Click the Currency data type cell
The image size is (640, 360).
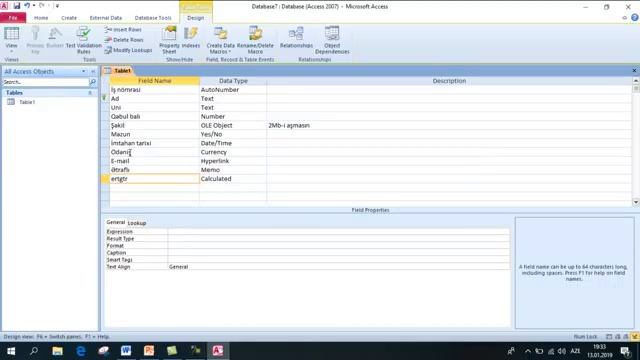point(233,152)
